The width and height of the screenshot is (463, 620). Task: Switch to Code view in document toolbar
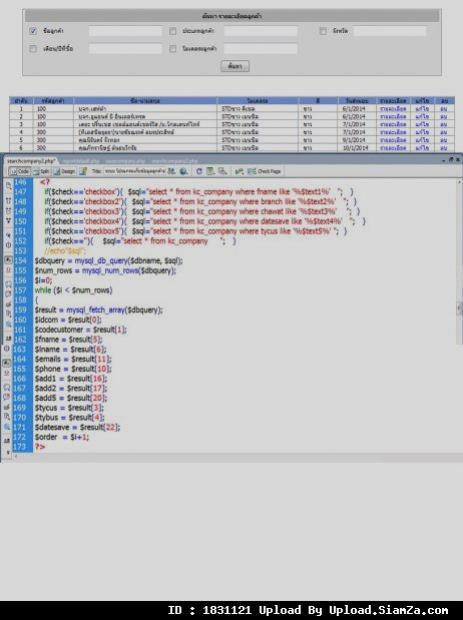(x=19, y=171)
